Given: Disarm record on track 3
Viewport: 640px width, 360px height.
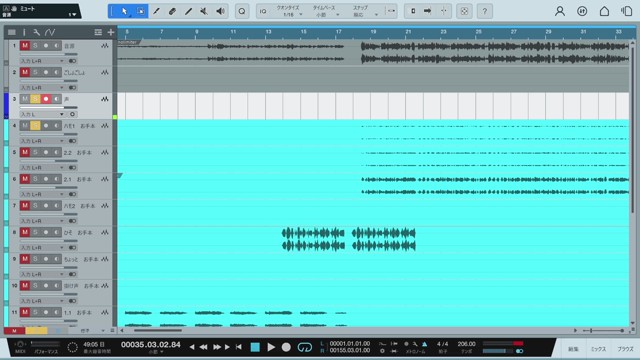Looking at the screenshot, I should pos(46,99).
